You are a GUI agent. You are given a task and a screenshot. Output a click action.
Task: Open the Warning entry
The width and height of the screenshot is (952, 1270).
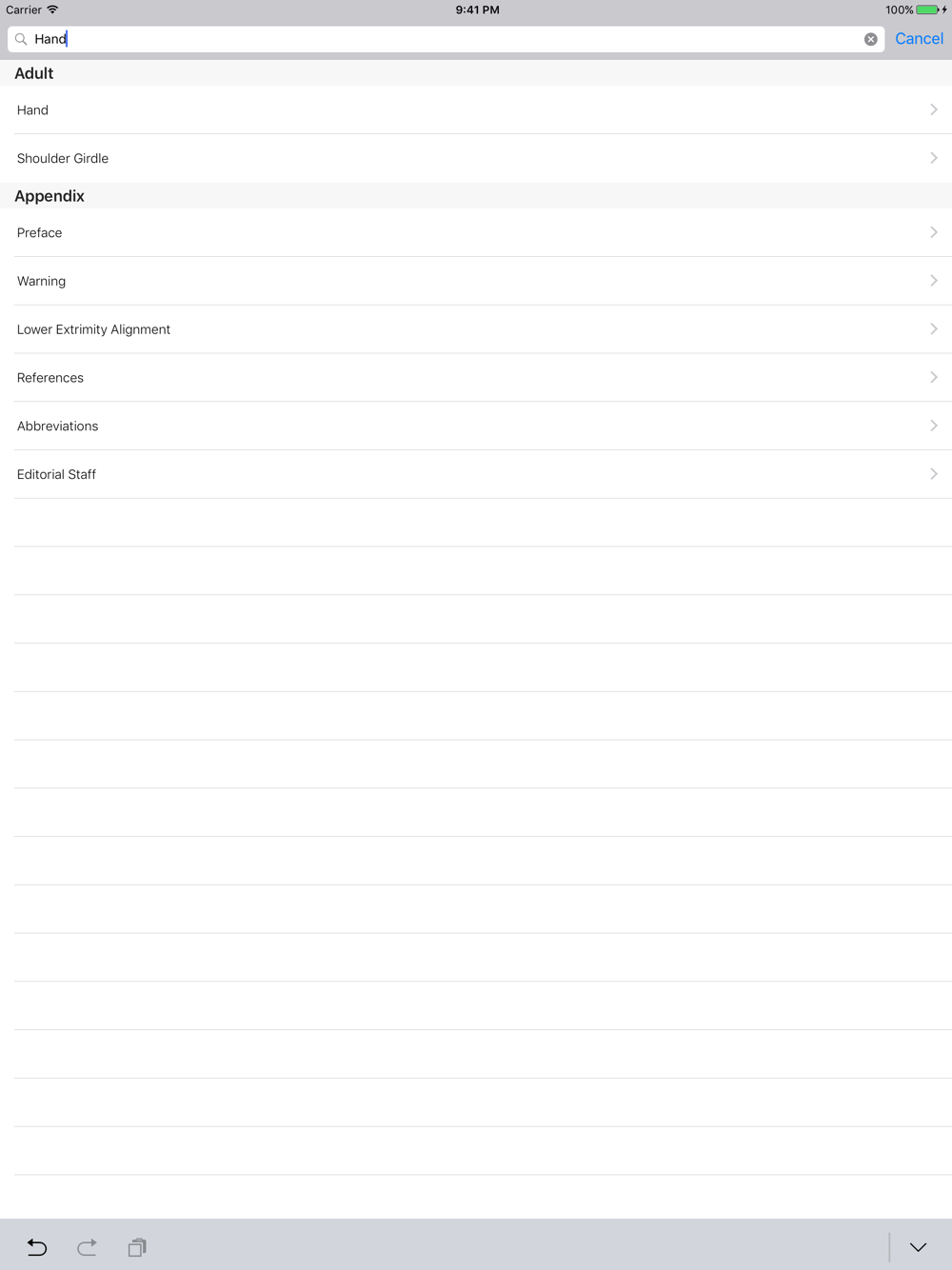tap(476, 281)
